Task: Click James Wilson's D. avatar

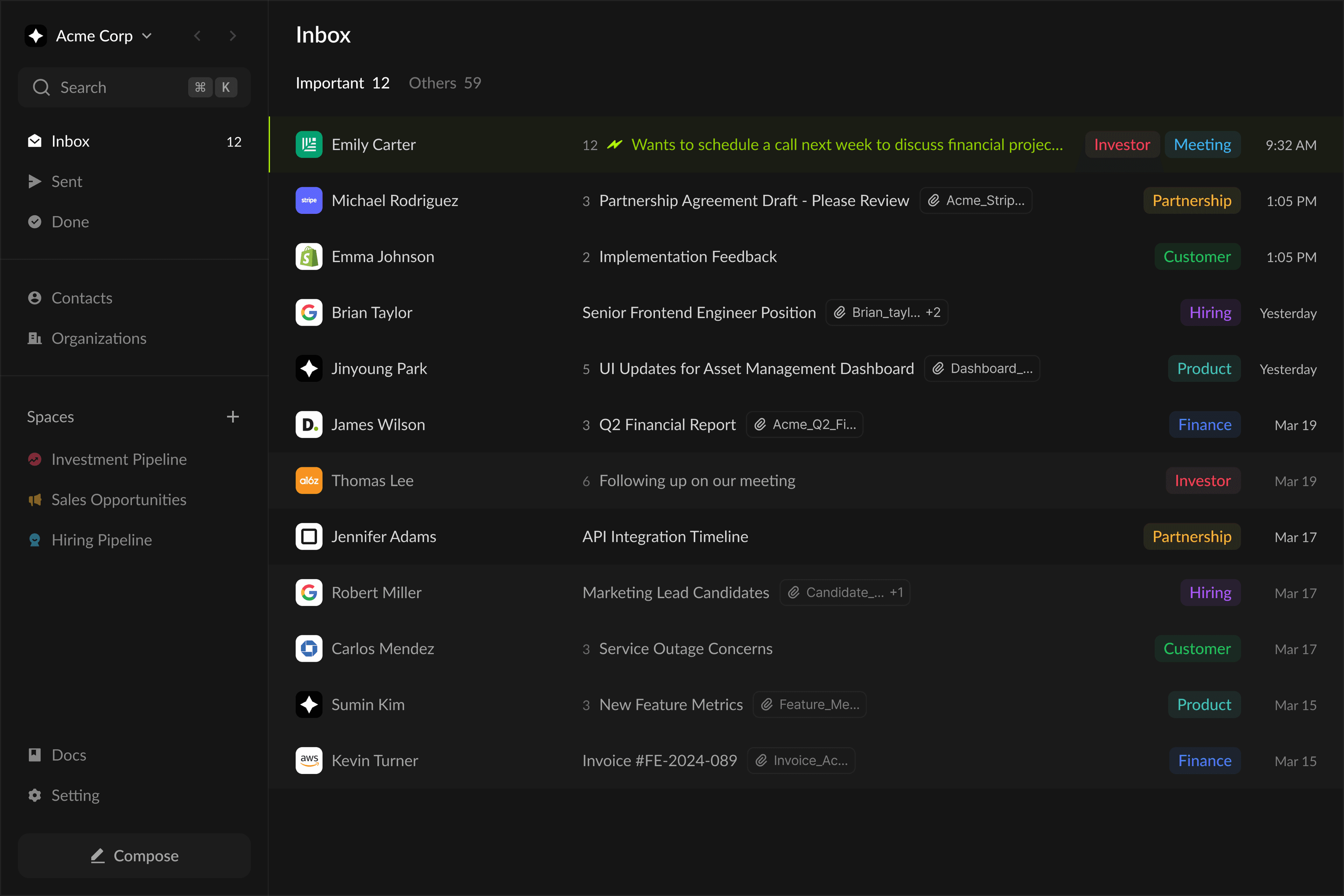Action: (309, 425)
